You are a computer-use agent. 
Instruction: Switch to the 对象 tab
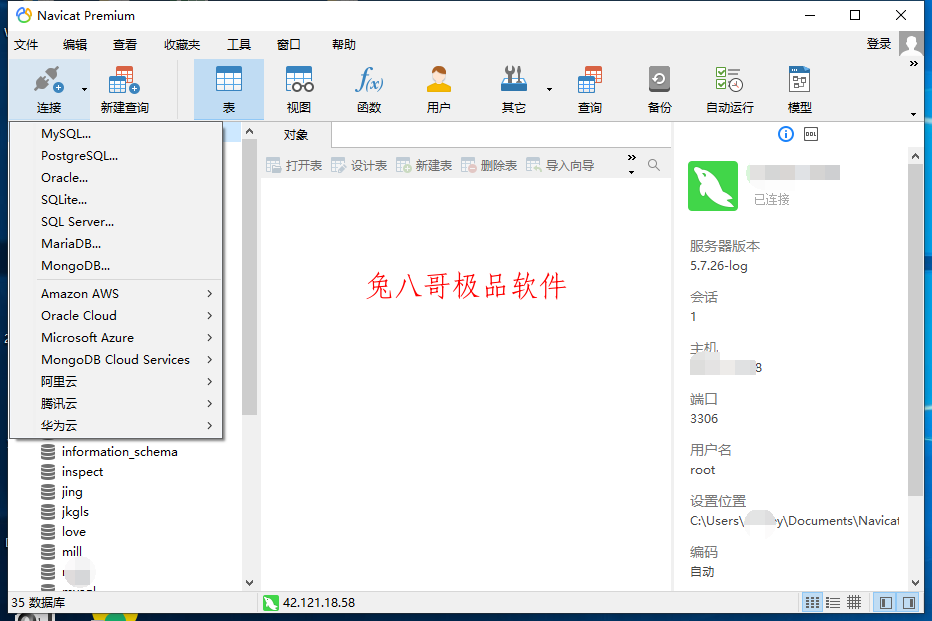295,135
